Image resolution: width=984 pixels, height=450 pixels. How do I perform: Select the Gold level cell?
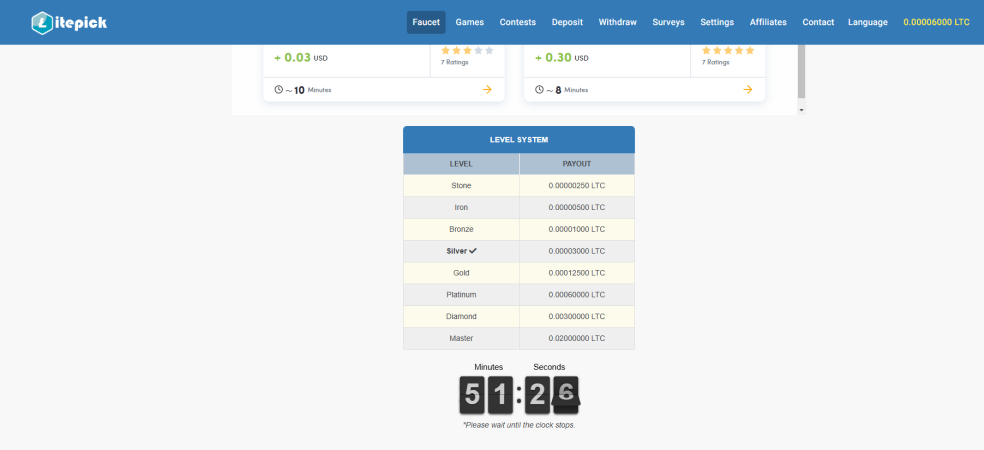point(461,273)
